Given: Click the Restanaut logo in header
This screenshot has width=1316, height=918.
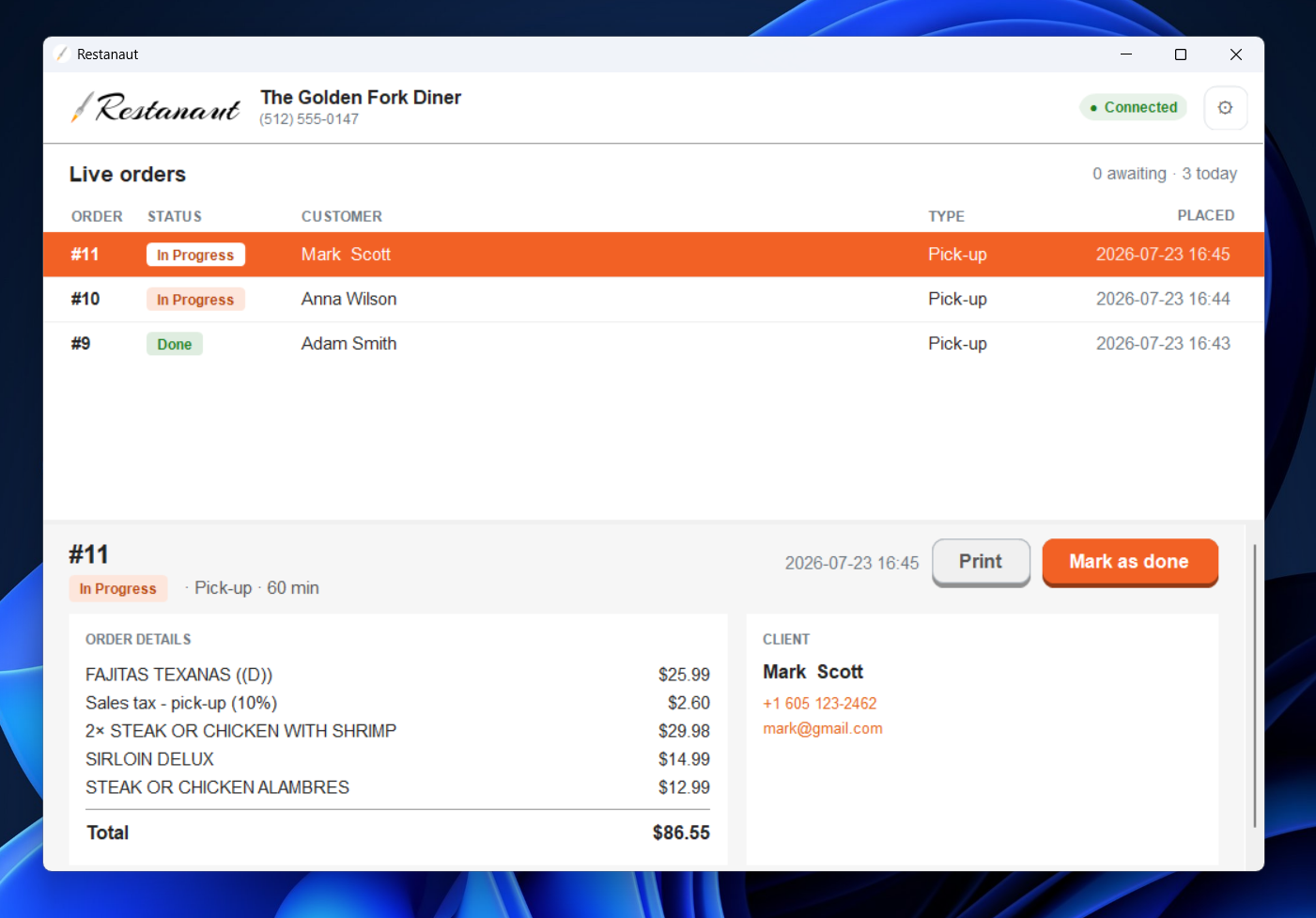Looking at the screenshot, I should [156, 108].
